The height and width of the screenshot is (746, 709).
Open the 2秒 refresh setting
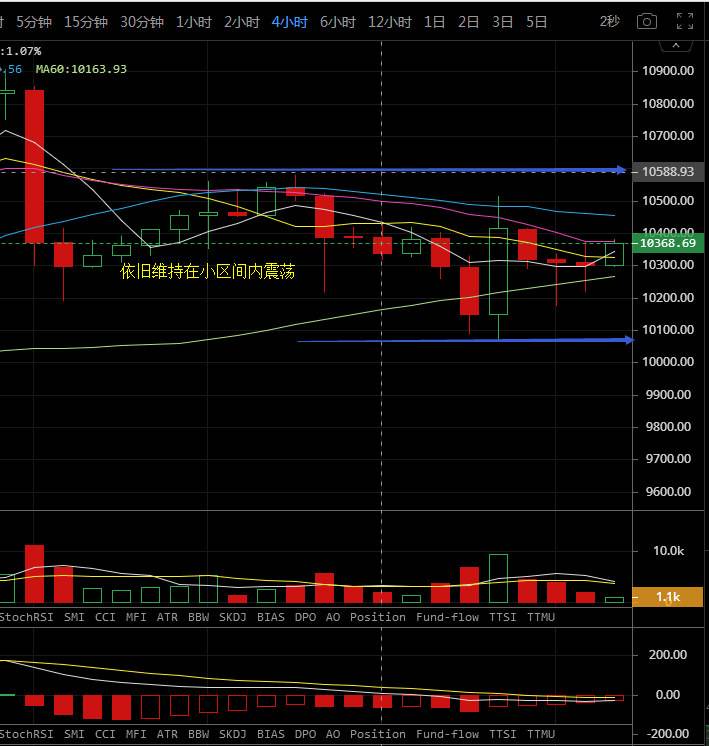[609, 21]
